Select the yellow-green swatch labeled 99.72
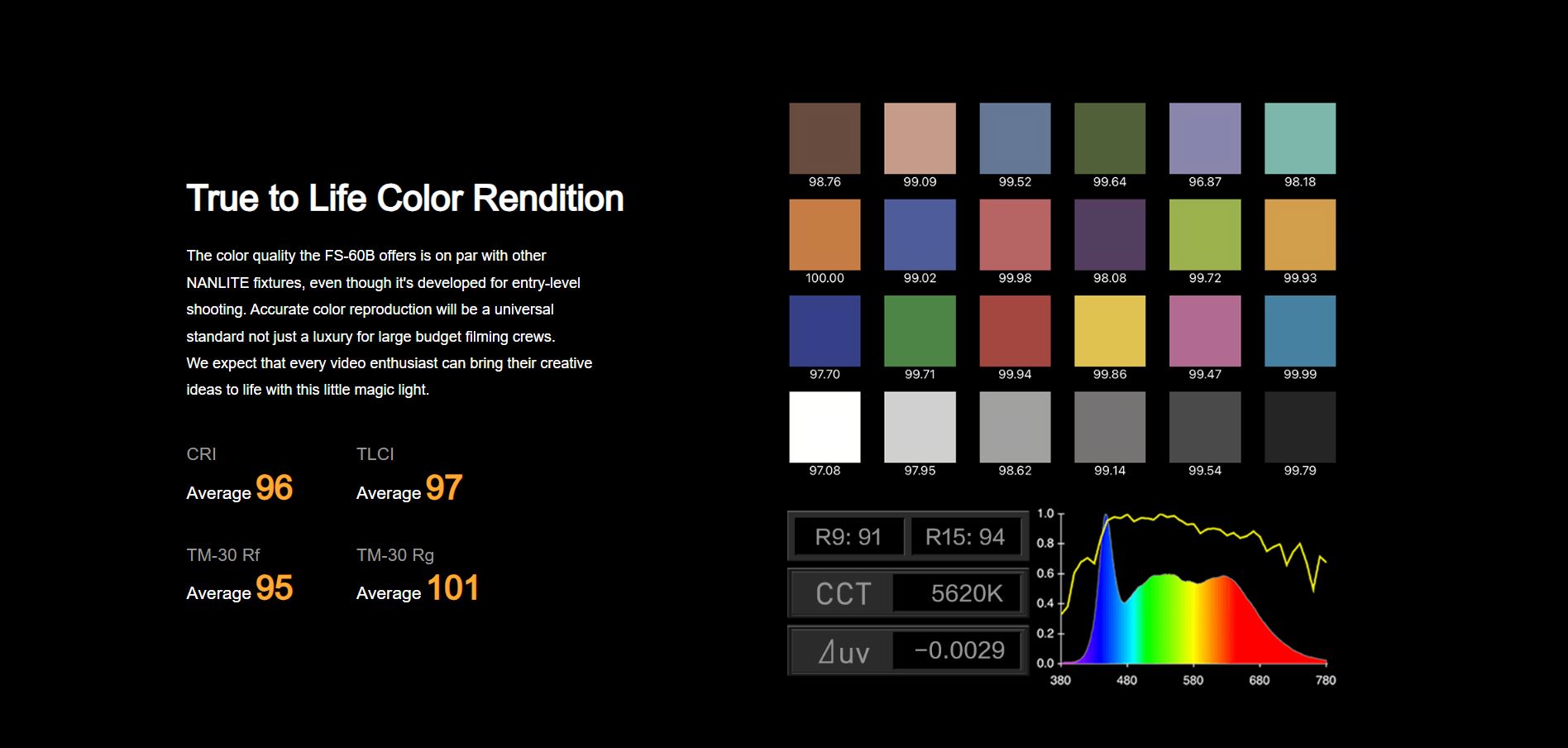1568x748 pixels. (1205, 234)
